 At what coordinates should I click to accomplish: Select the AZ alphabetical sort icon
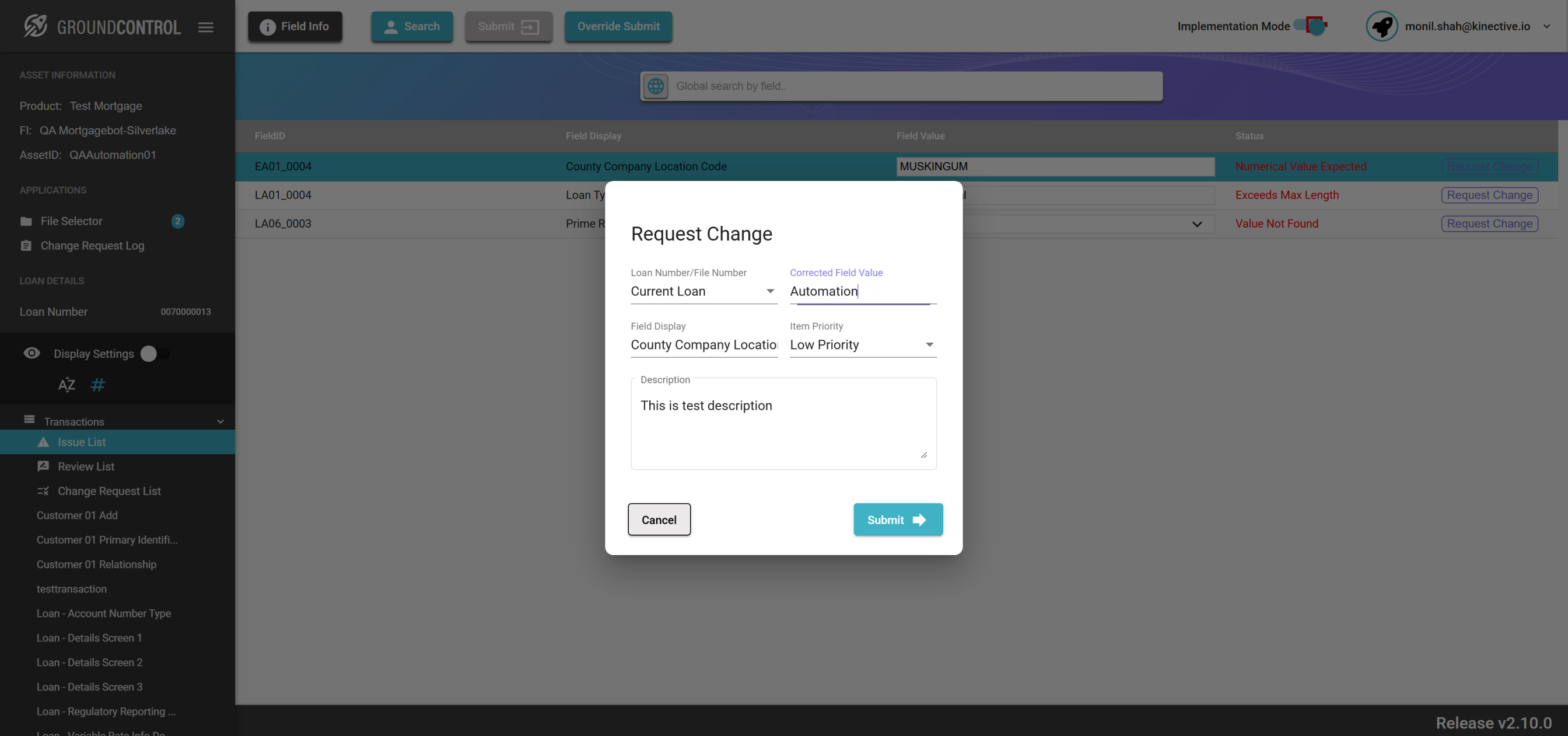coord(66,385)
